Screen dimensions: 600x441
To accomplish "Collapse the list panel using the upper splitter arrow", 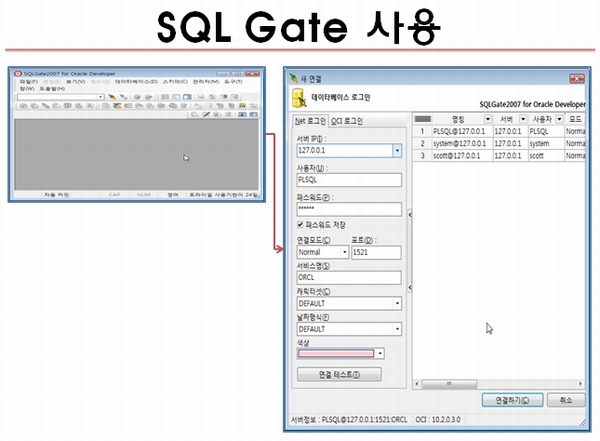I will point(410,215).
